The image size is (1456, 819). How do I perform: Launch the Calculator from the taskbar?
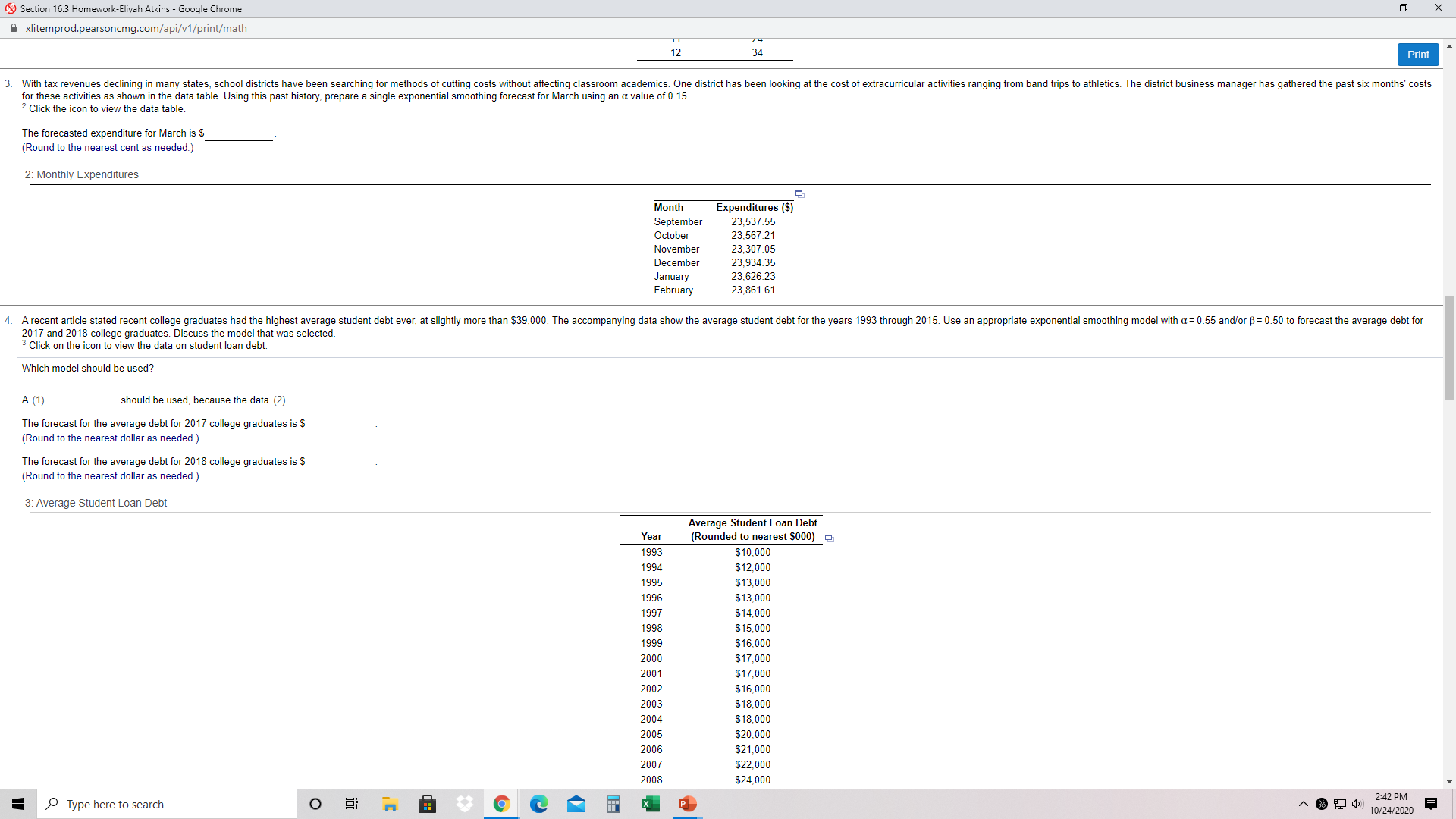click(x=613, y=804)
